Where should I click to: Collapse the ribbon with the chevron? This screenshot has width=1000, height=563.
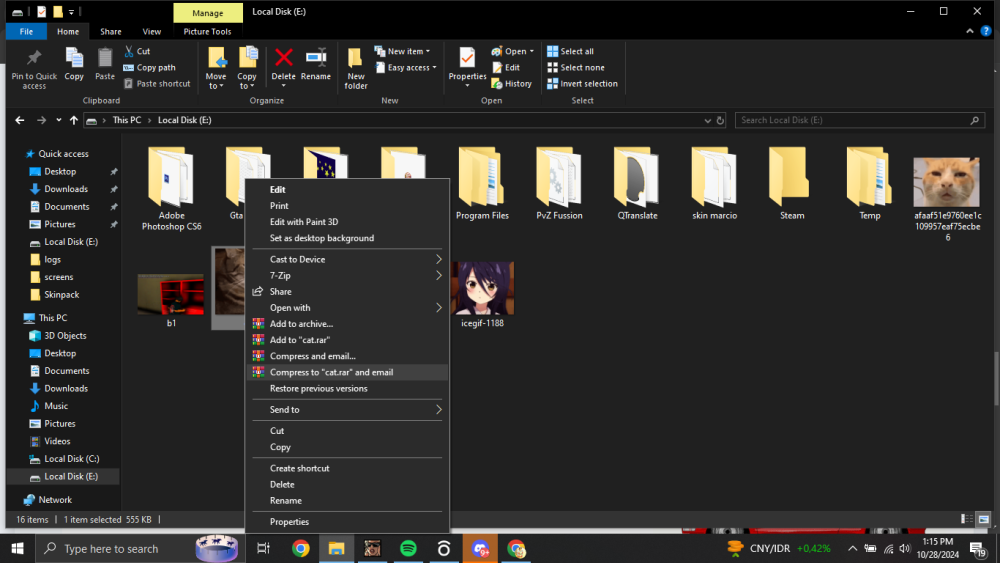coord(970,31)
